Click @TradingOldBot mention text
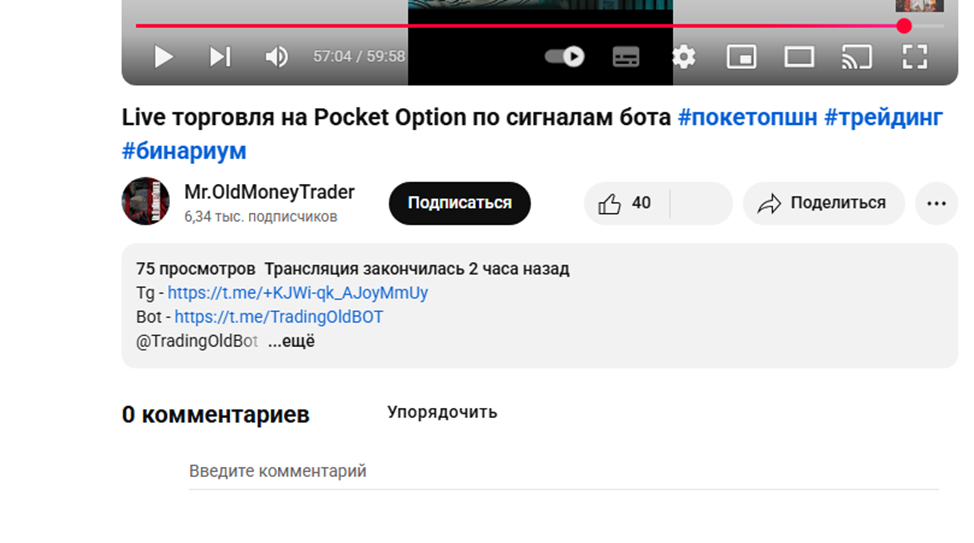The width and height of the screenshot is (974, 543). coord(196,341)
